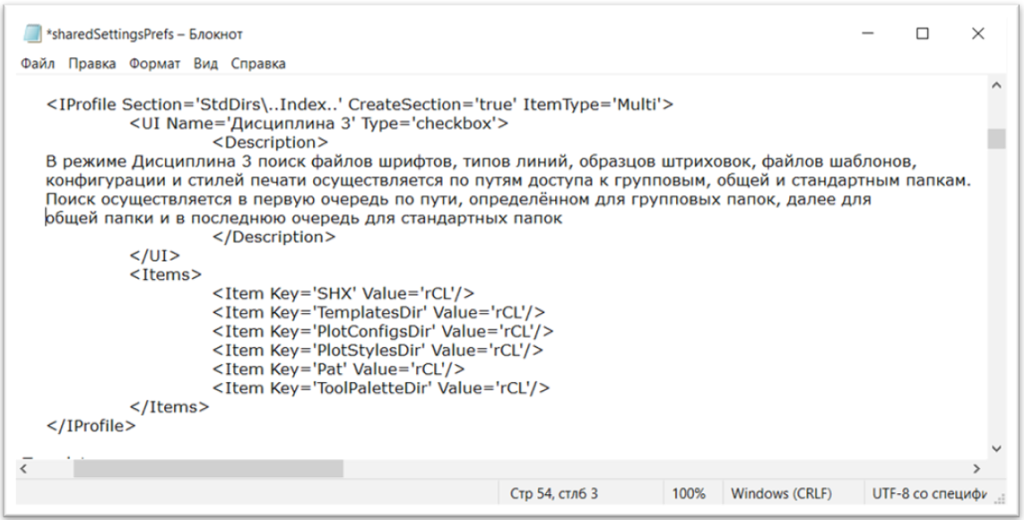Open the Файл menu
The width and height of the screenshot is (1024, 520).
pyautogui.click(x=38, y=63)
